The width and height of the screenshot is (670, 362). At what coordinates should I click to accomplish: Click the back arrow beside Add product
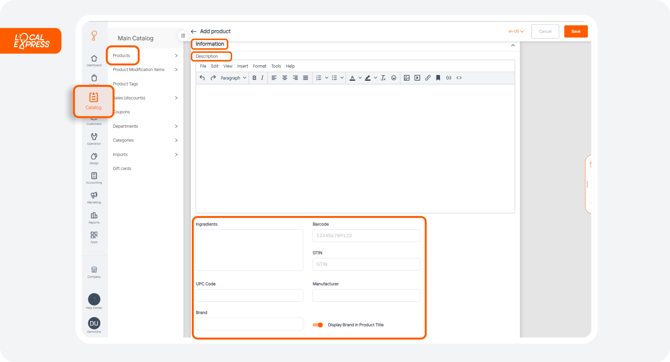194,31
